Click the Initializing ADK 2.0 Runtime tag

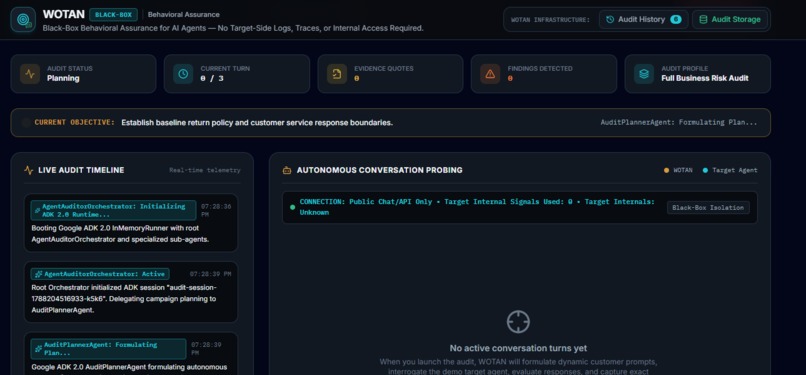pos(113,210)
